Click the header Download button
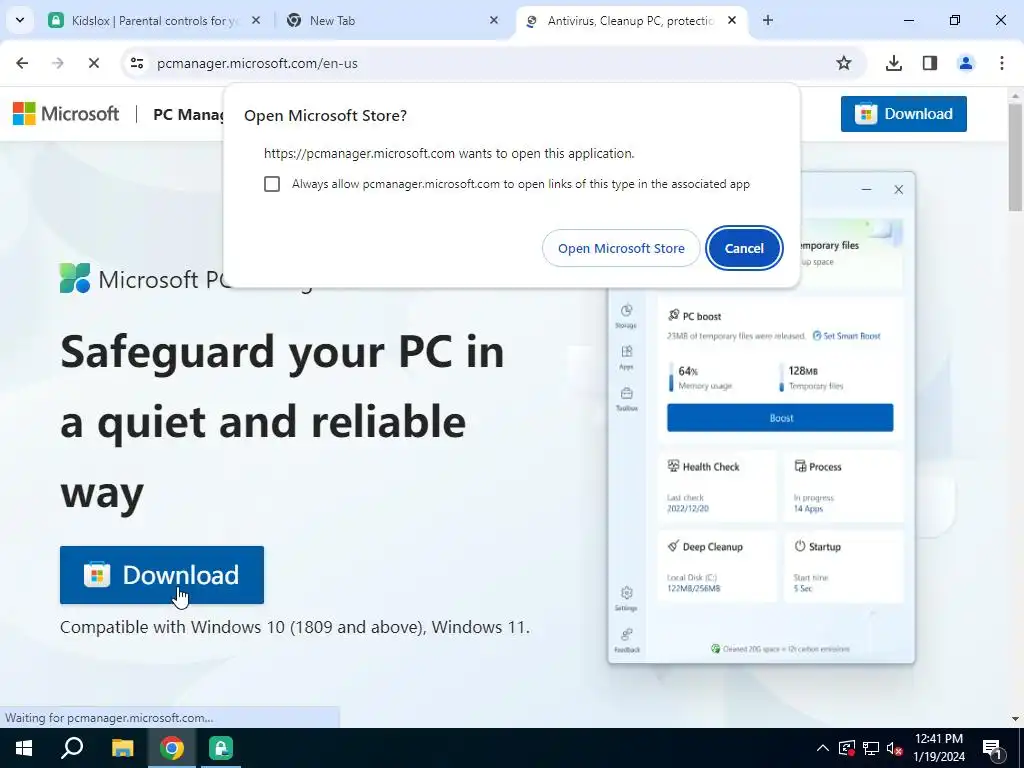The height and width of the screenshot is (768, 1024). 903,114
